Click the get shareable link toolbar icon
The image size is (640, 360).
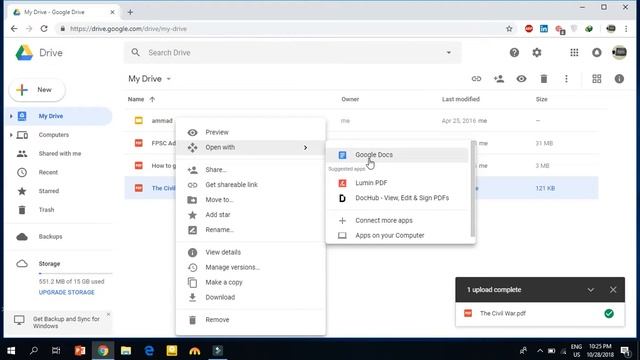(476, 79)
